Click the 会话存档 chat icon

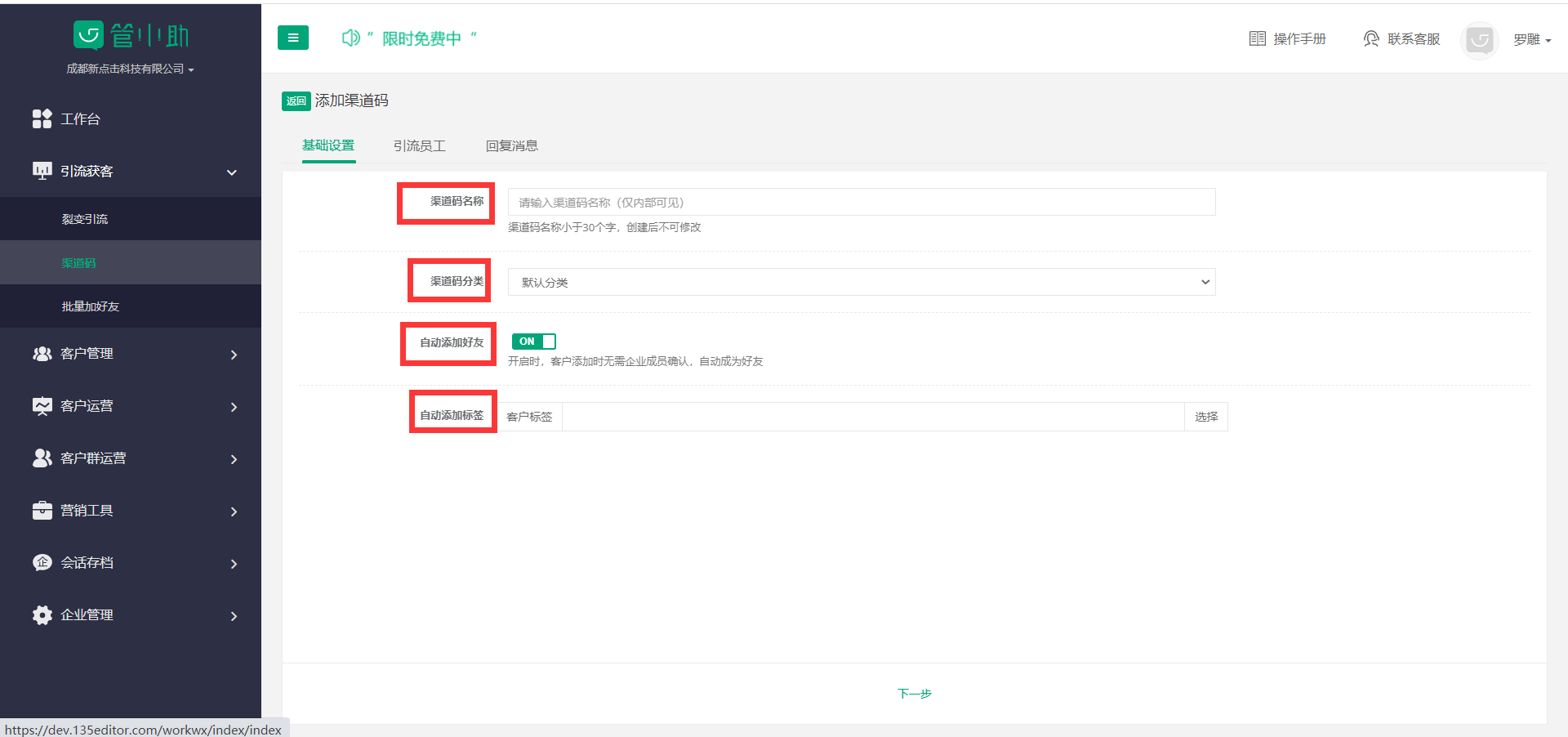point(42,562)
